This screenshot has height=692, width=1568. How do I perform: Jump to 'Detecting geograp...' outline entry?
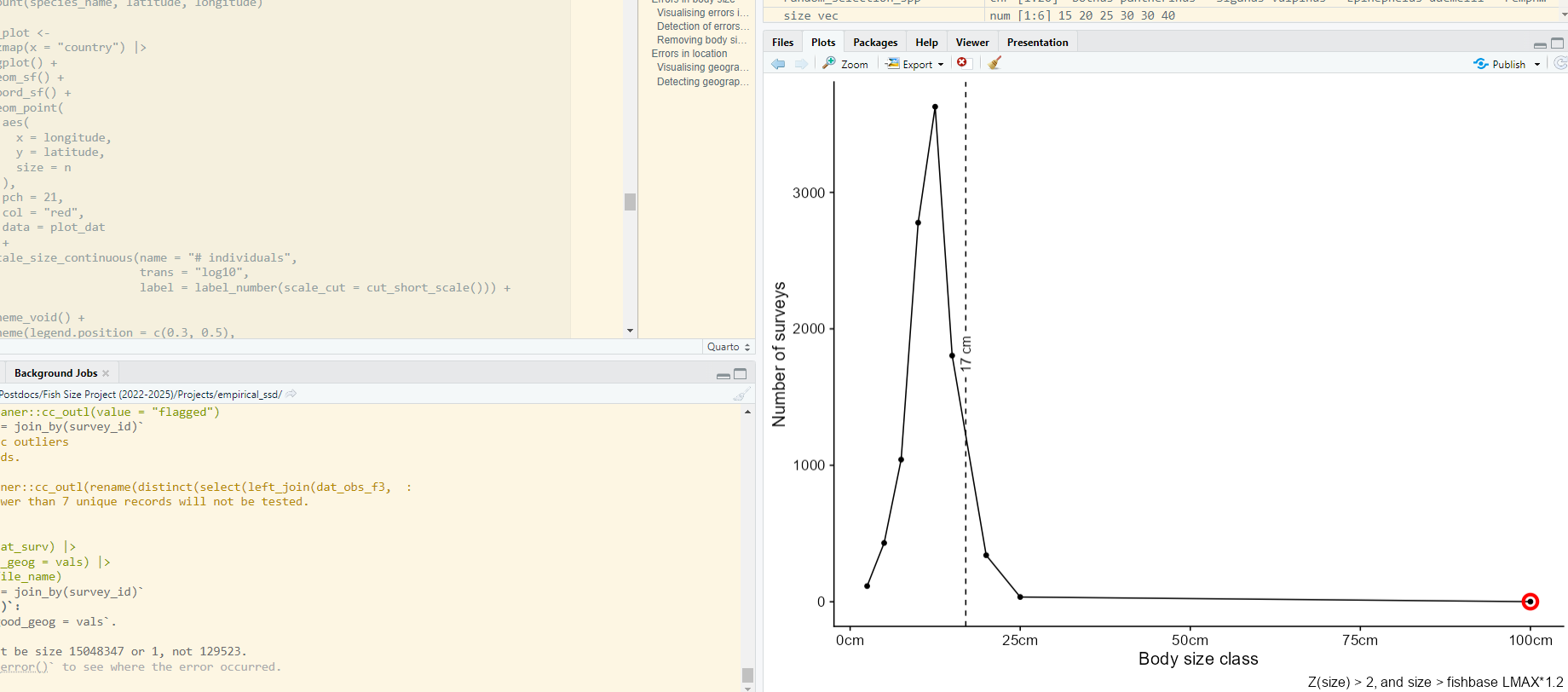702,82
